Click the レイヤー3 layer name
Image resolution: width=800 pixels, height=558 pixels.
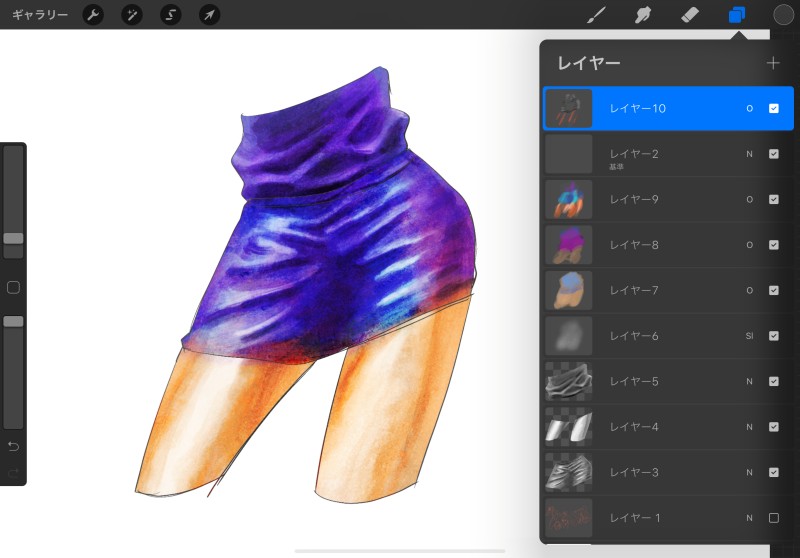(x=634, y=472)
